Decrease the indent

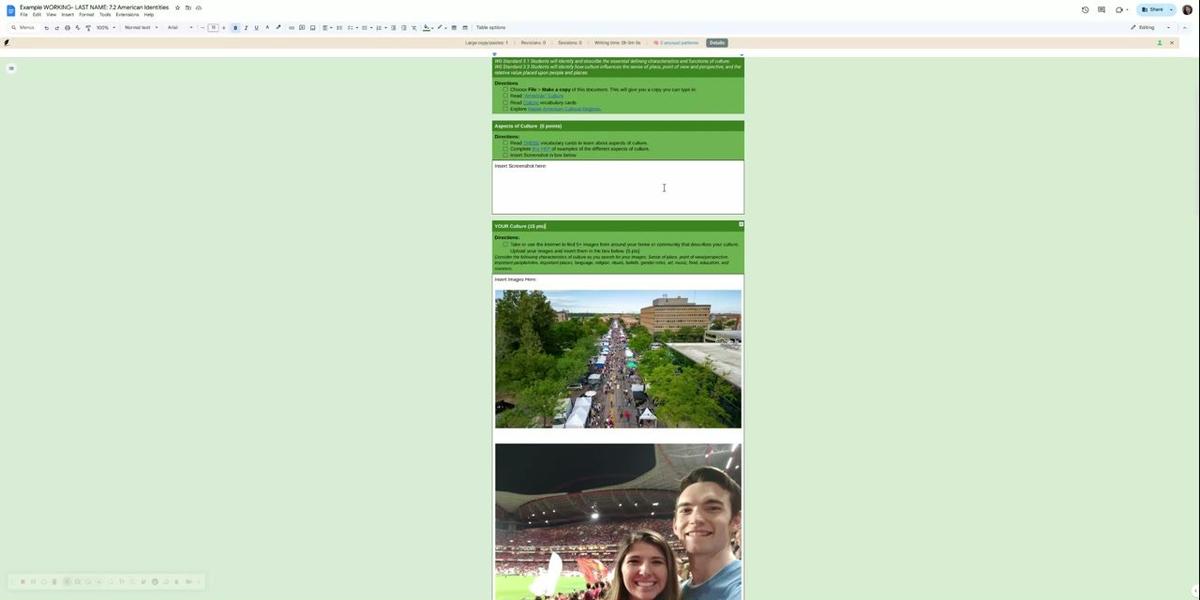pyautogui.click(x=394, y=27)
